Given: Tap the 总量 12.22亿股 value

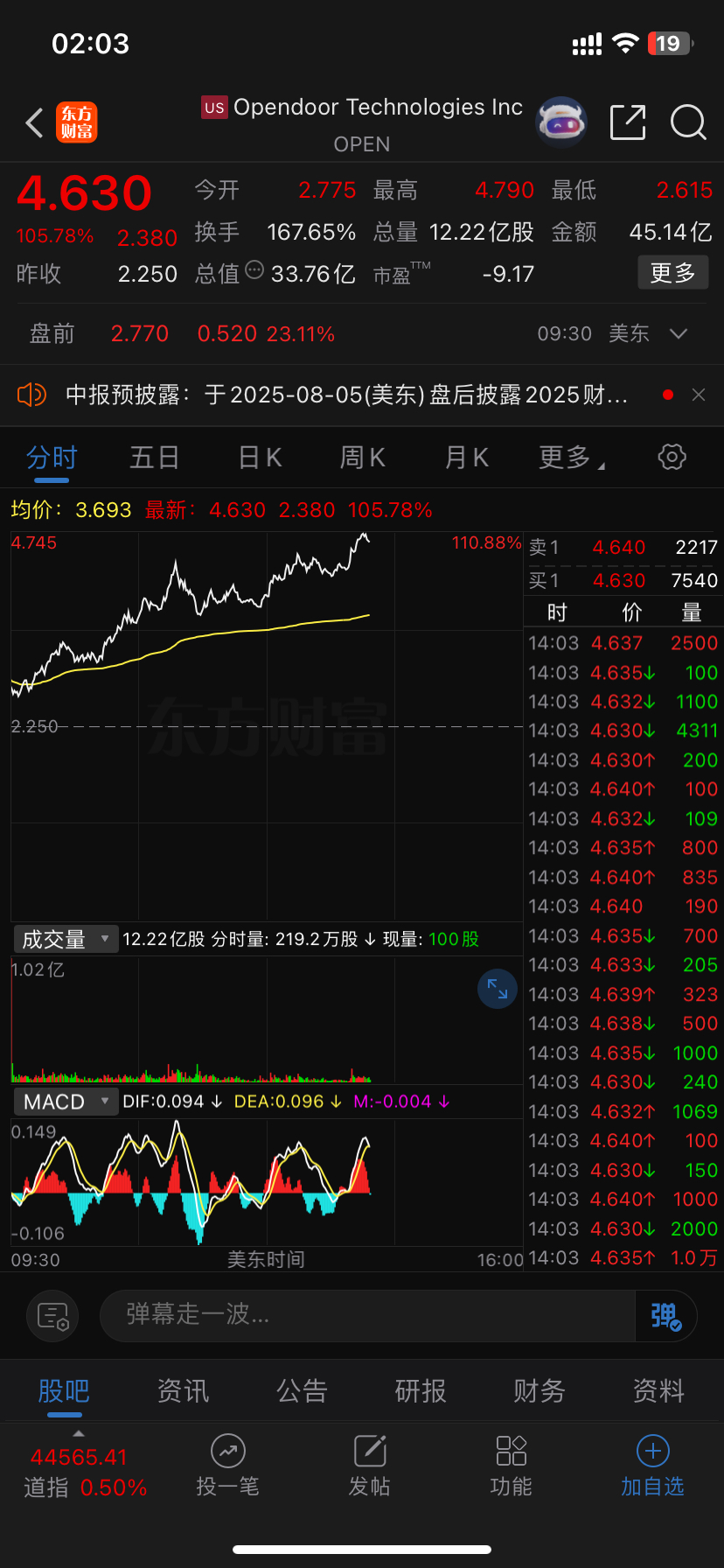Looking at the screenshot, I should point(481,232).
